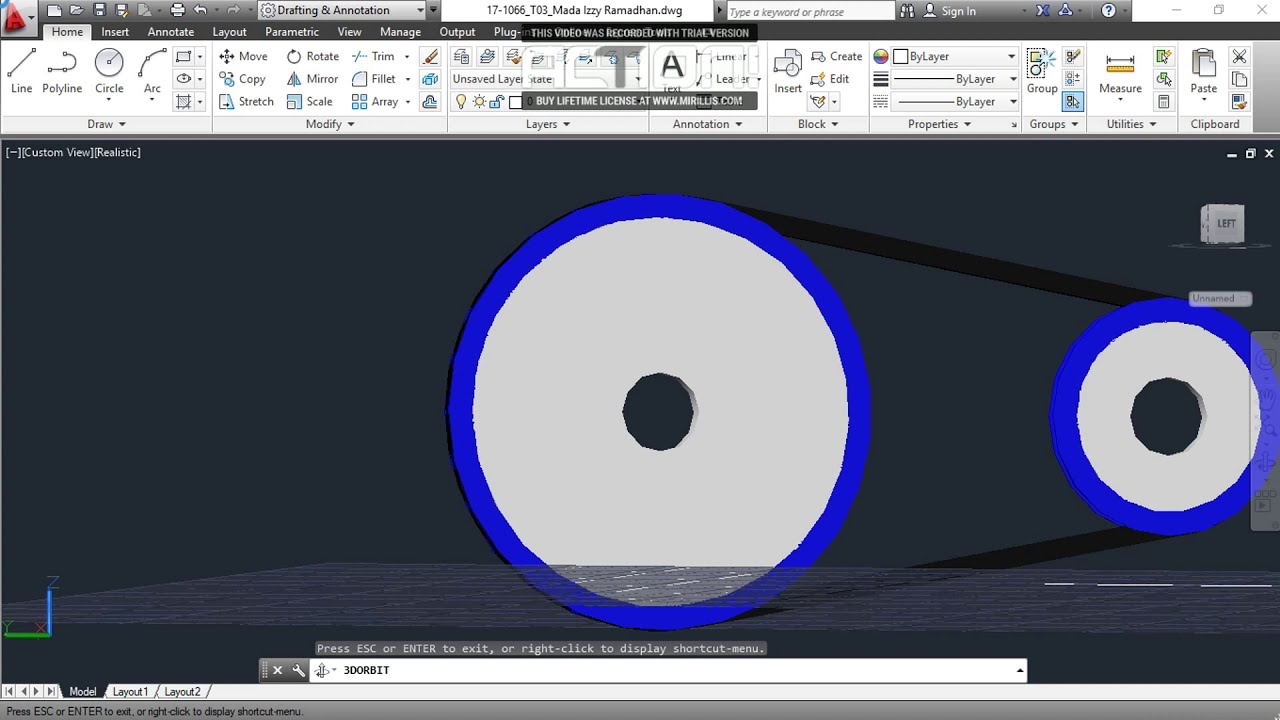The image size is (1280, 720).
Task: Activate the Trim command
Action: pos(373,56)
